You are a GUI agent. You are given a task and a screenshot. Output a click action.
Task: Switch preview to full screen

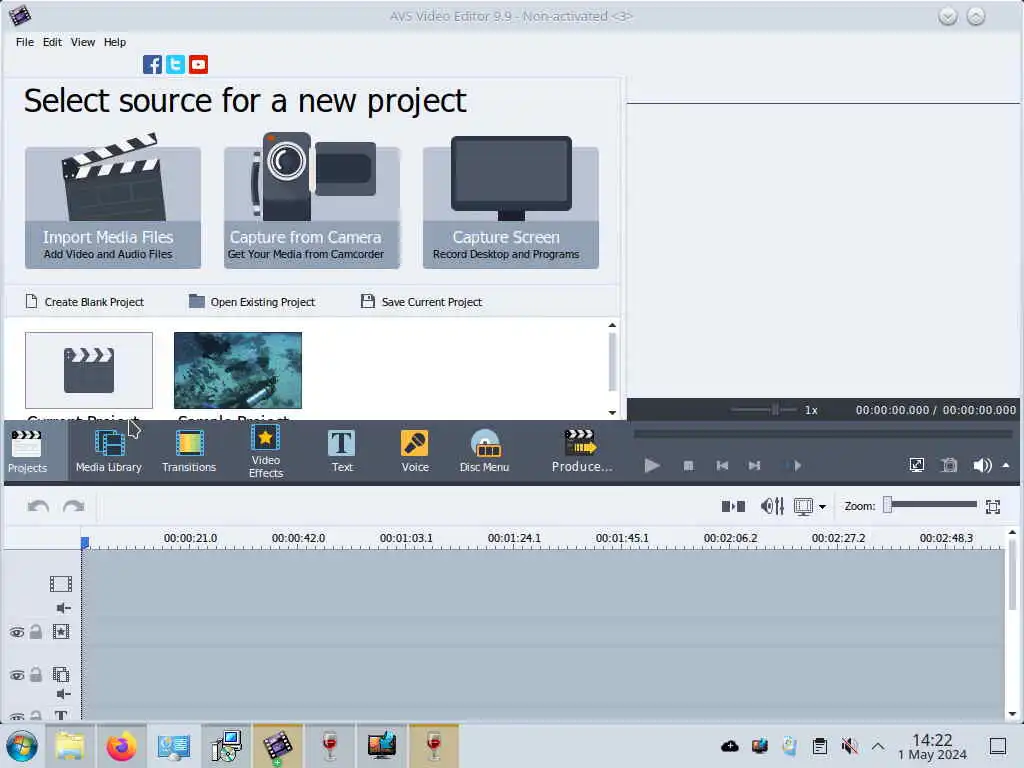tap(917, 466)
